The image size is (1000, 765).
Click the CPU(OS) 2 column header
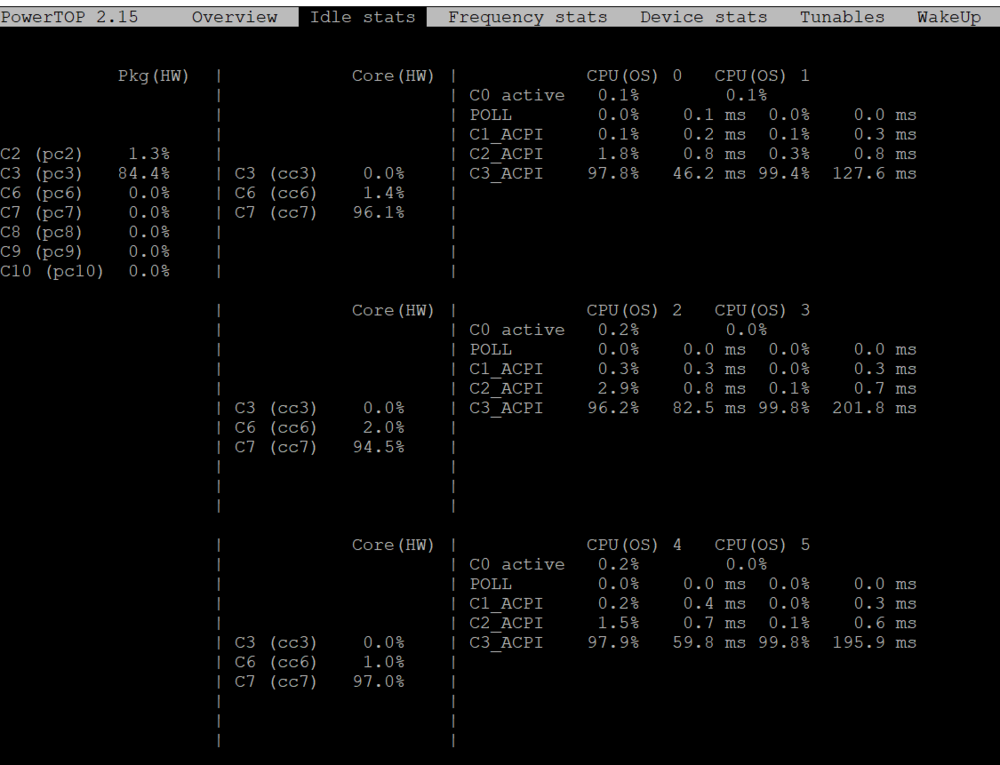click(635, 310)
